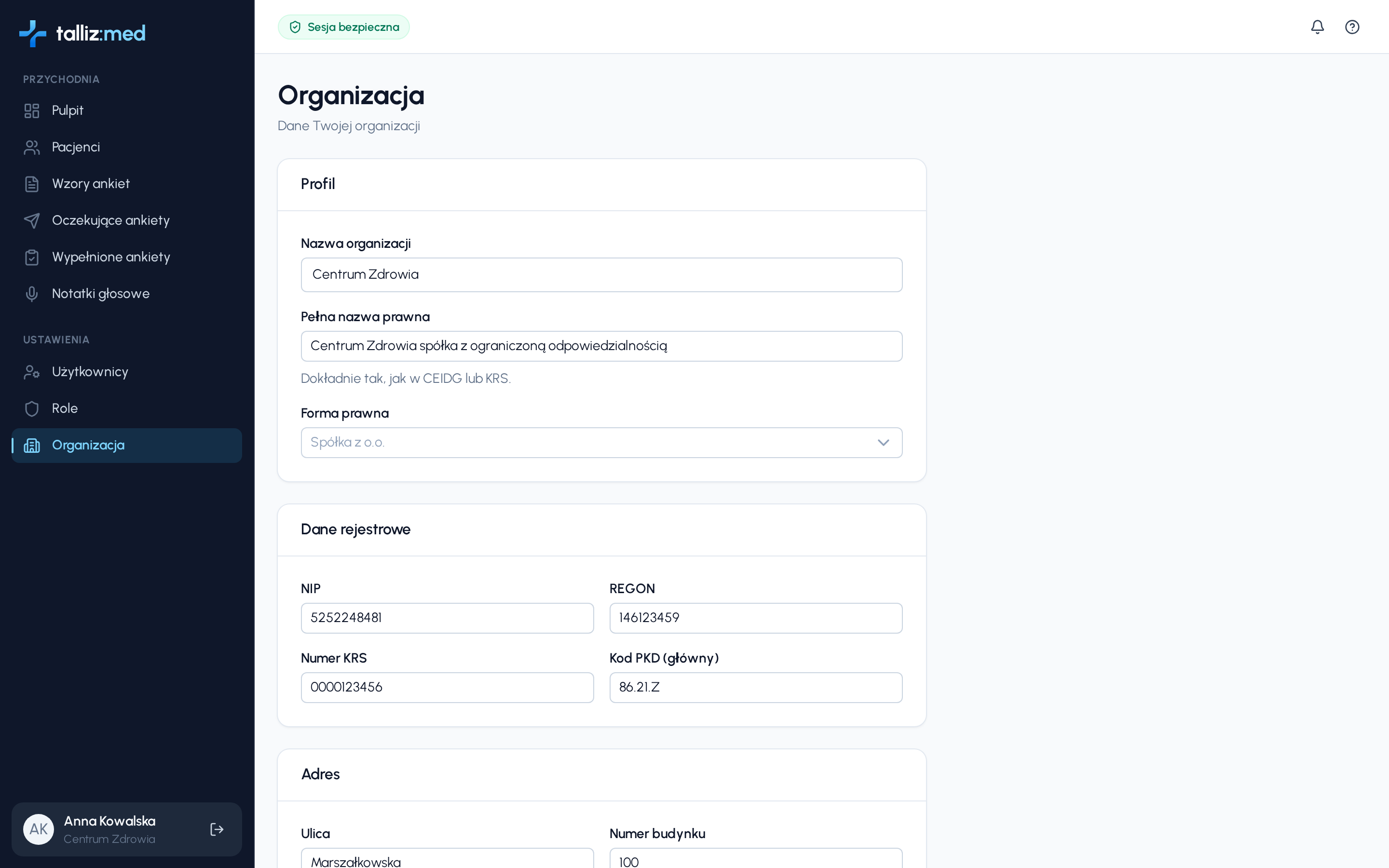
Task: Click 'Centrum Zdrowia' under user name
Action: click(x=109, y=839)
